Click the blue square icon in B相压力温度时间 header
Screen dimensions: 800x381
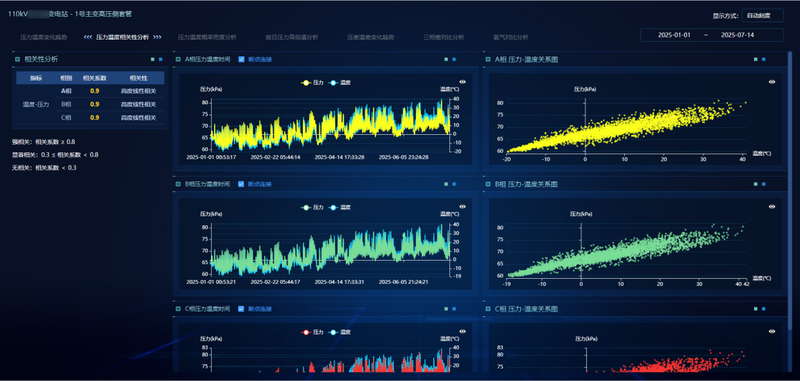pyautogui.click(x=454, y=184)
